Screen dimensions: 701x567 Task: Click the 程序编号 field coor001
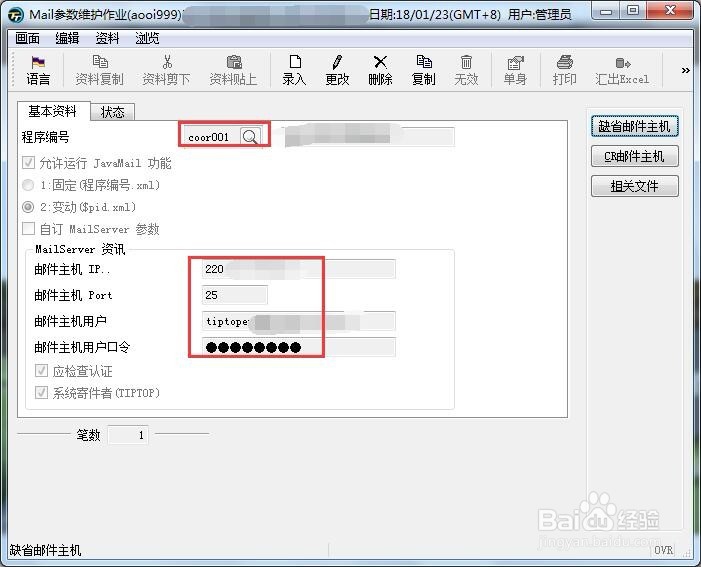click(x=211, y=137)
